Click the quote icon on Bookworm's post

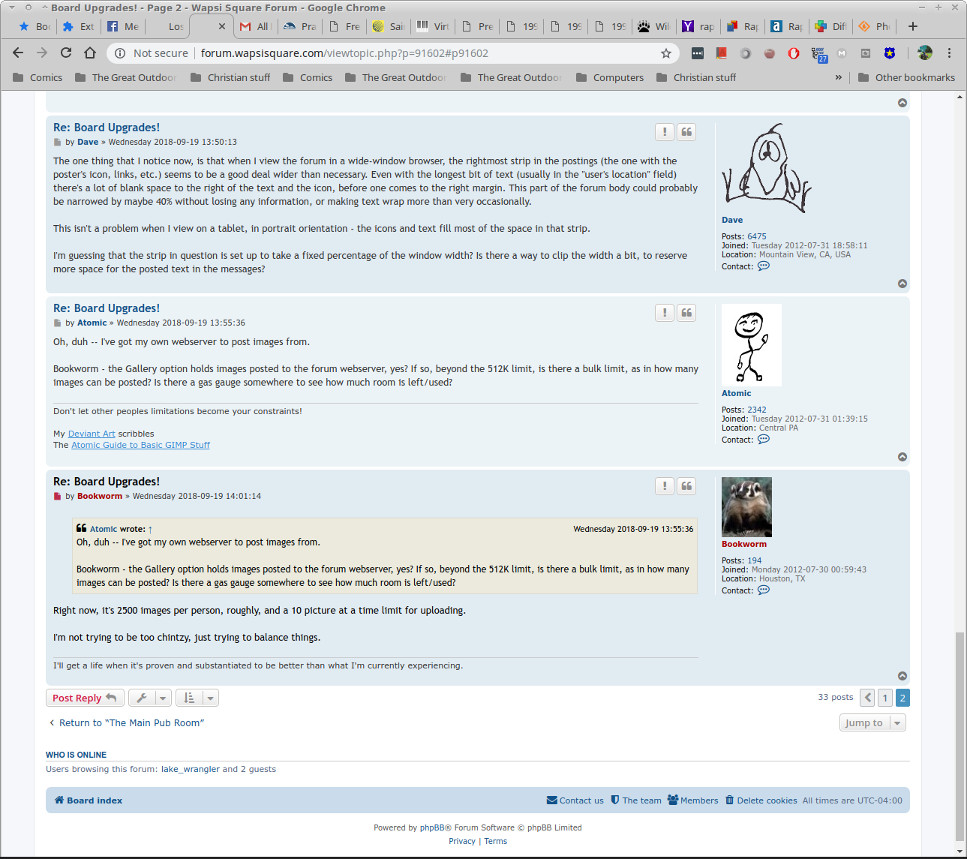(686, 486)
